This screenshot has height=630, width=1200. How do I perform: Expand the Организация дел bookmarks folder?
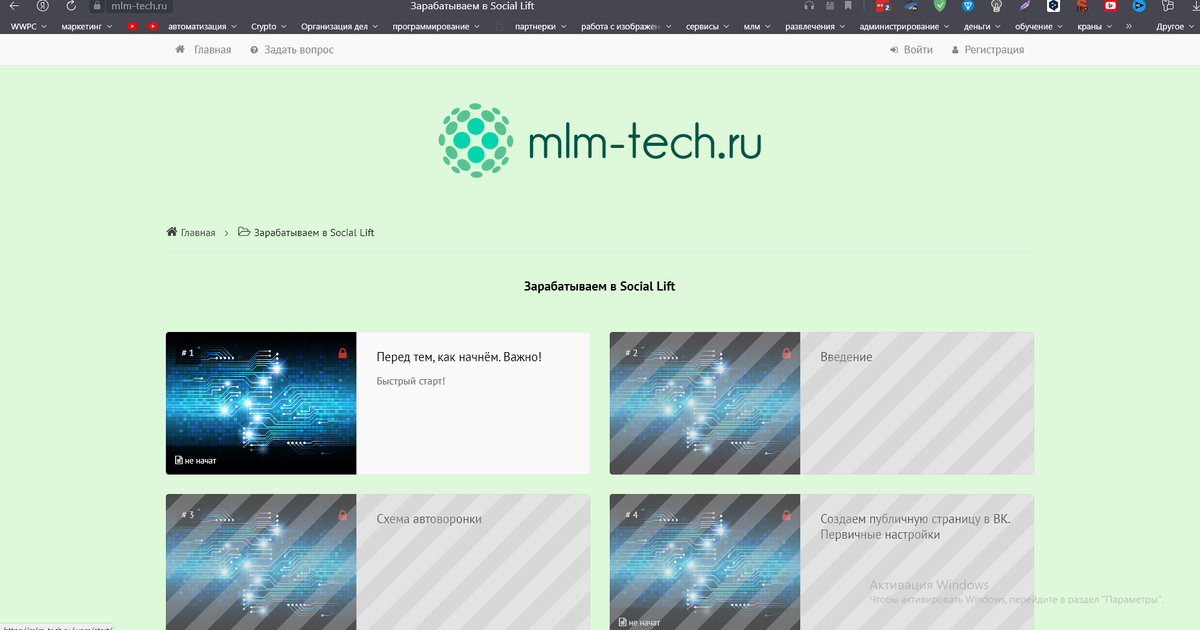(x=339, y=27)
